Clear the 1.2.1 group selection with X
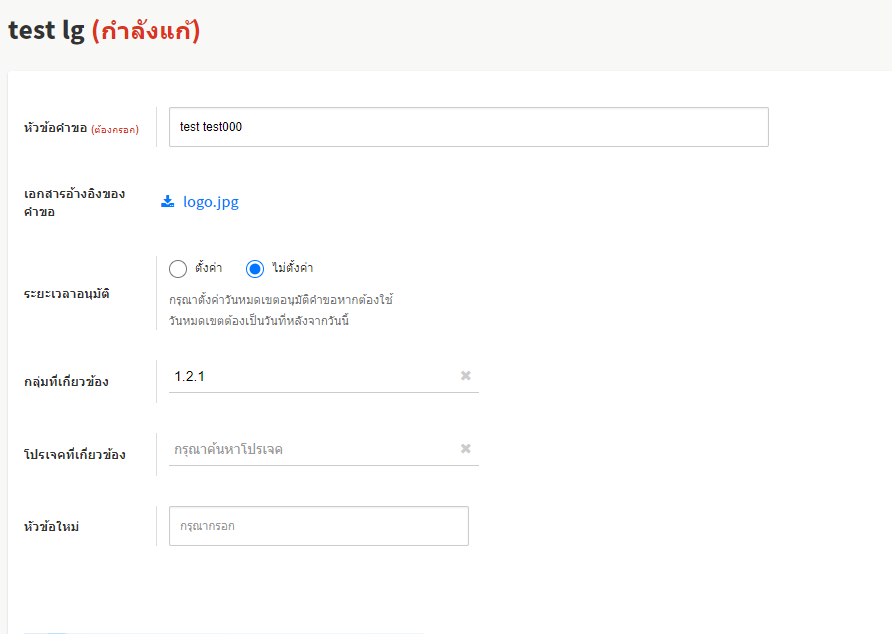 465,376
